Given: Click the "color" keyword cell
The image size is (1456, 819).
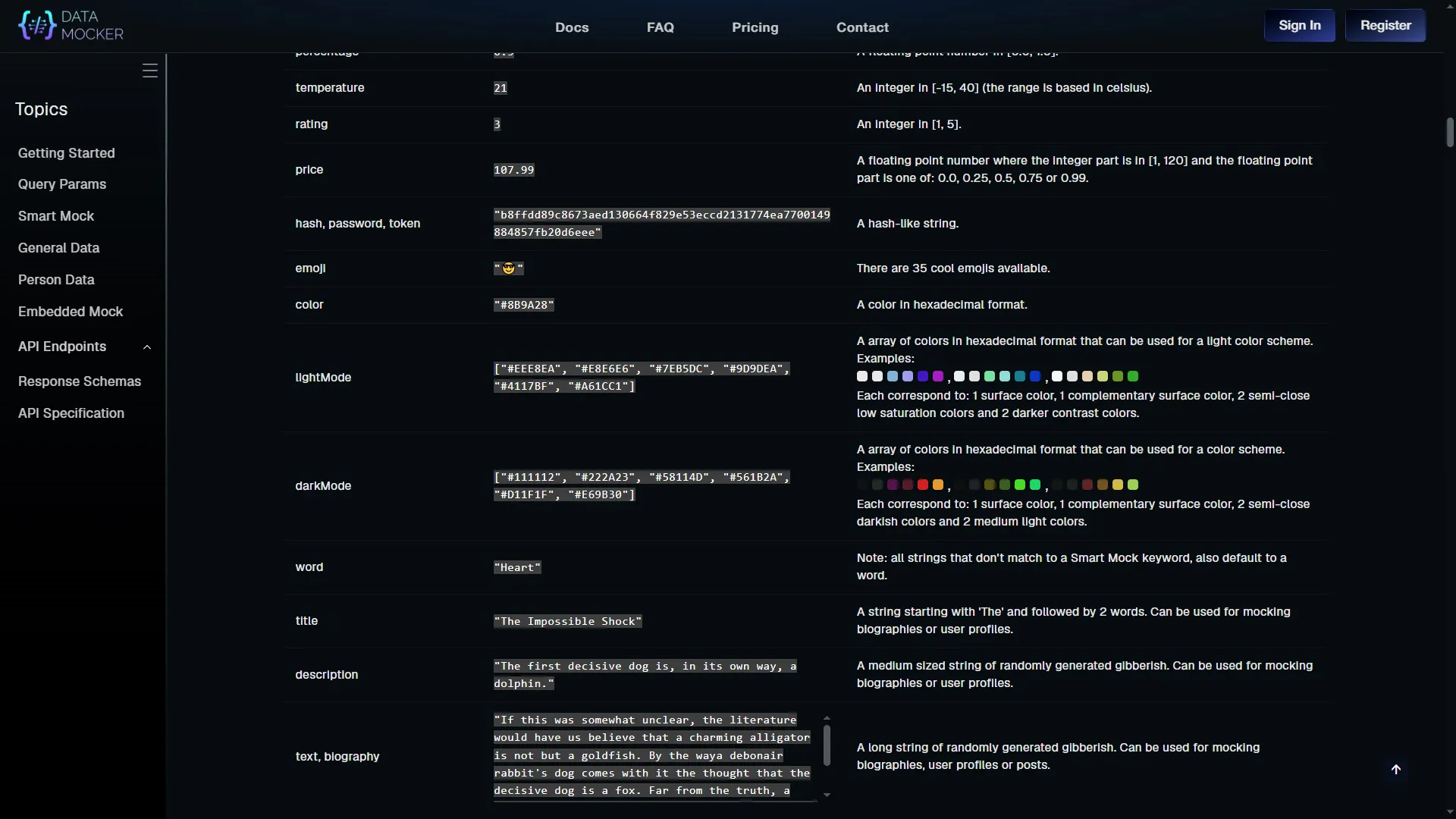Looking at the screenshot, I should [x=309, y=305].
